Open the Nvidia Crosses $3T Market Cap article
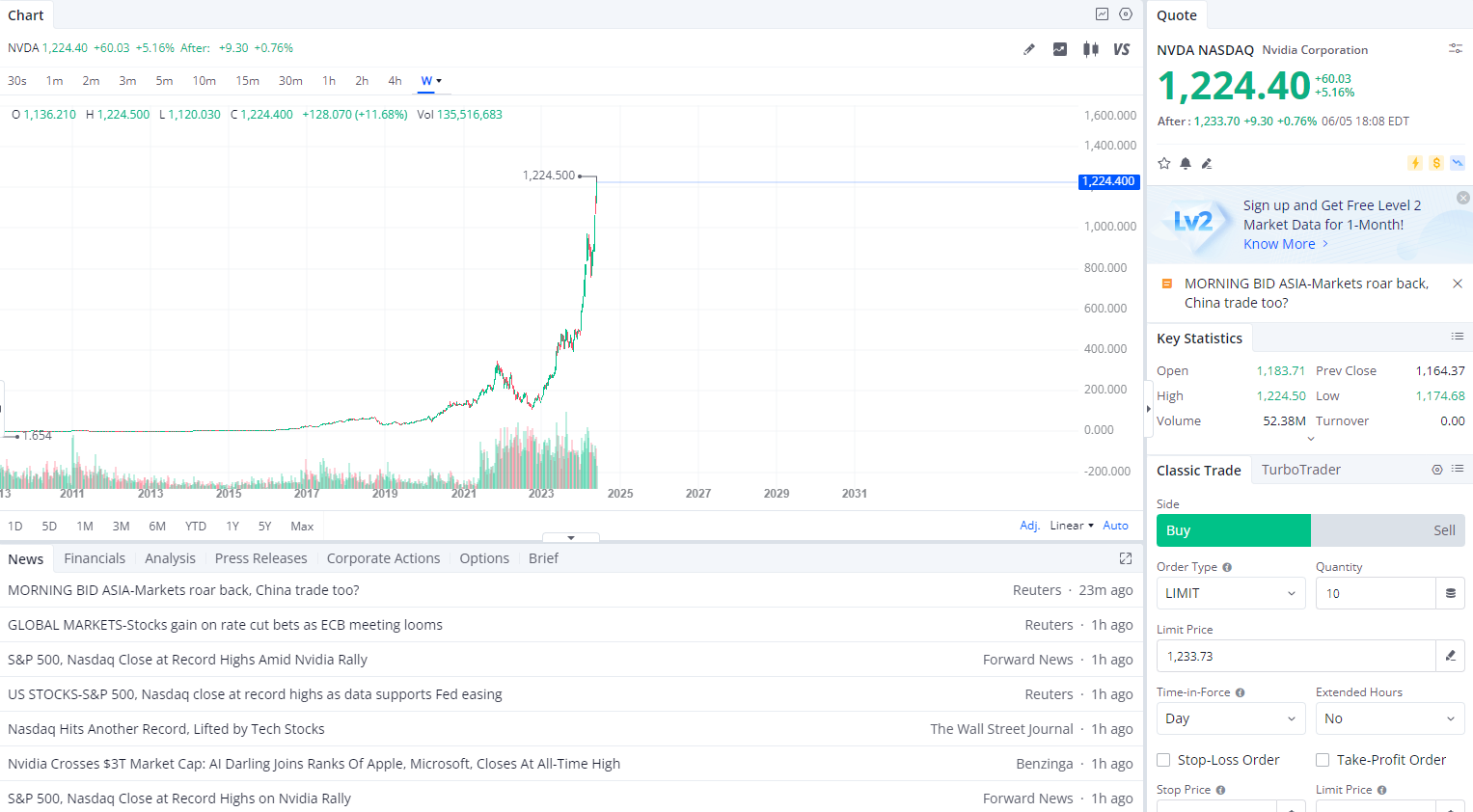The height and width of the screenshot is (812, 1473). click(314, 764)
